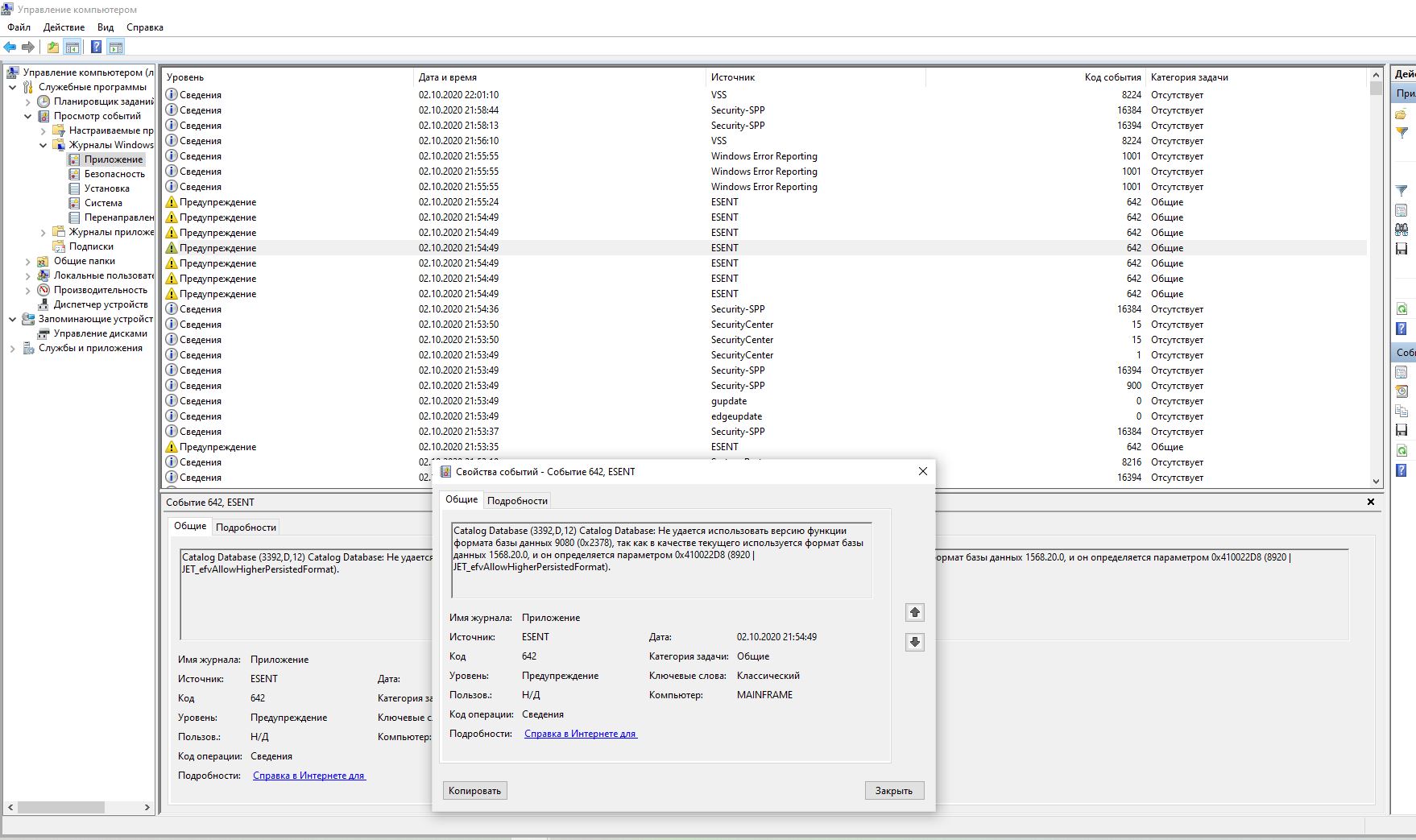The height and width of the screenshot is (840, 1416).
Task: Click the event list scrollbar up arrow
Action: (1376, 75)
